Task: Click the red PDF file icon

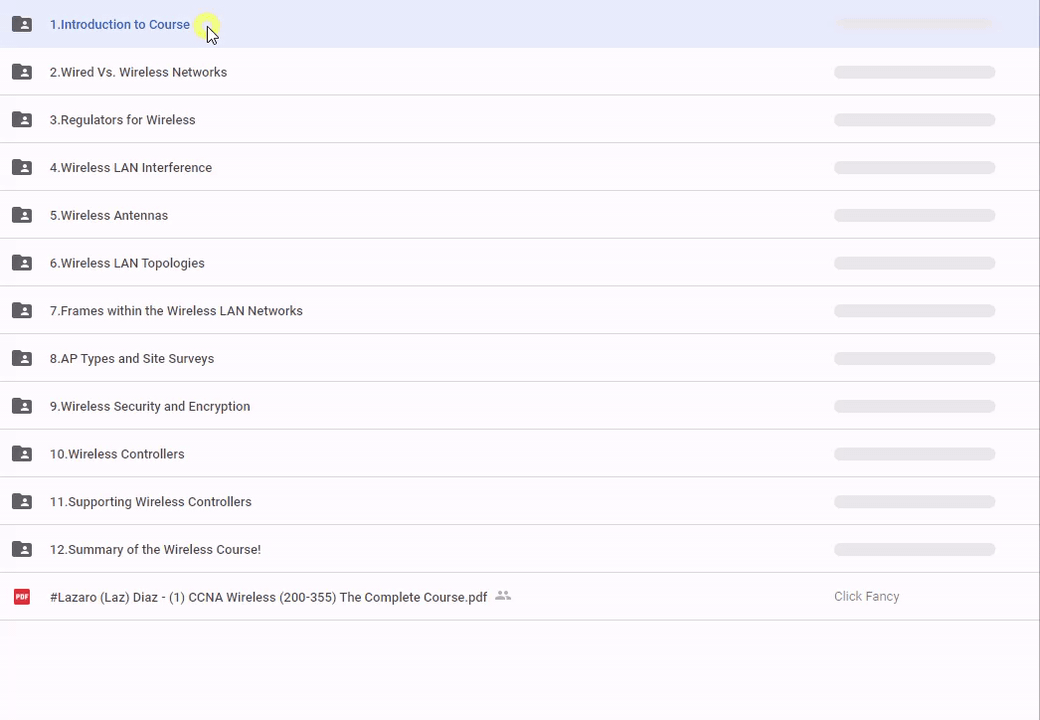Action: [22, 597]
